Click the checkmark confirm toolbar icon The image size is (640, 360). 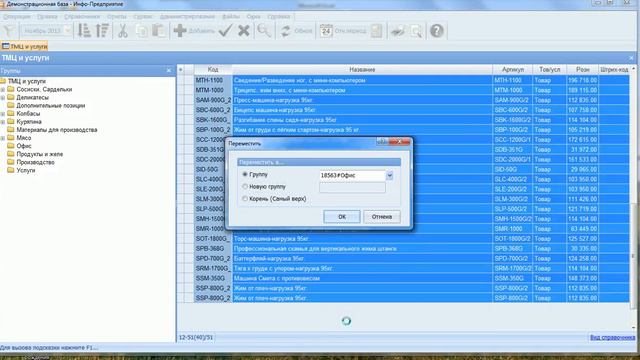click(225, 31)
